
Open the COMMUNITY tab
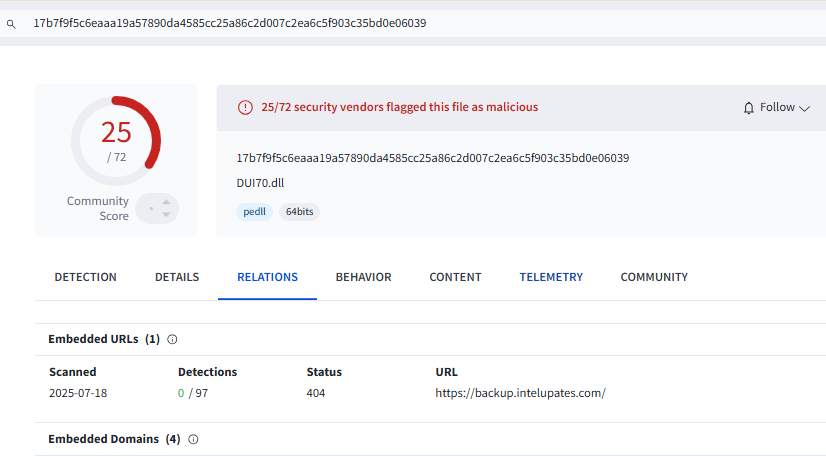(x=654, y=277)
